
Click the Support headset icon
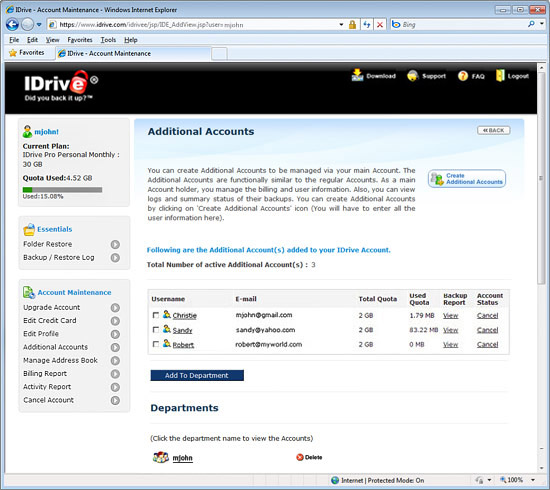click(412, 75)
